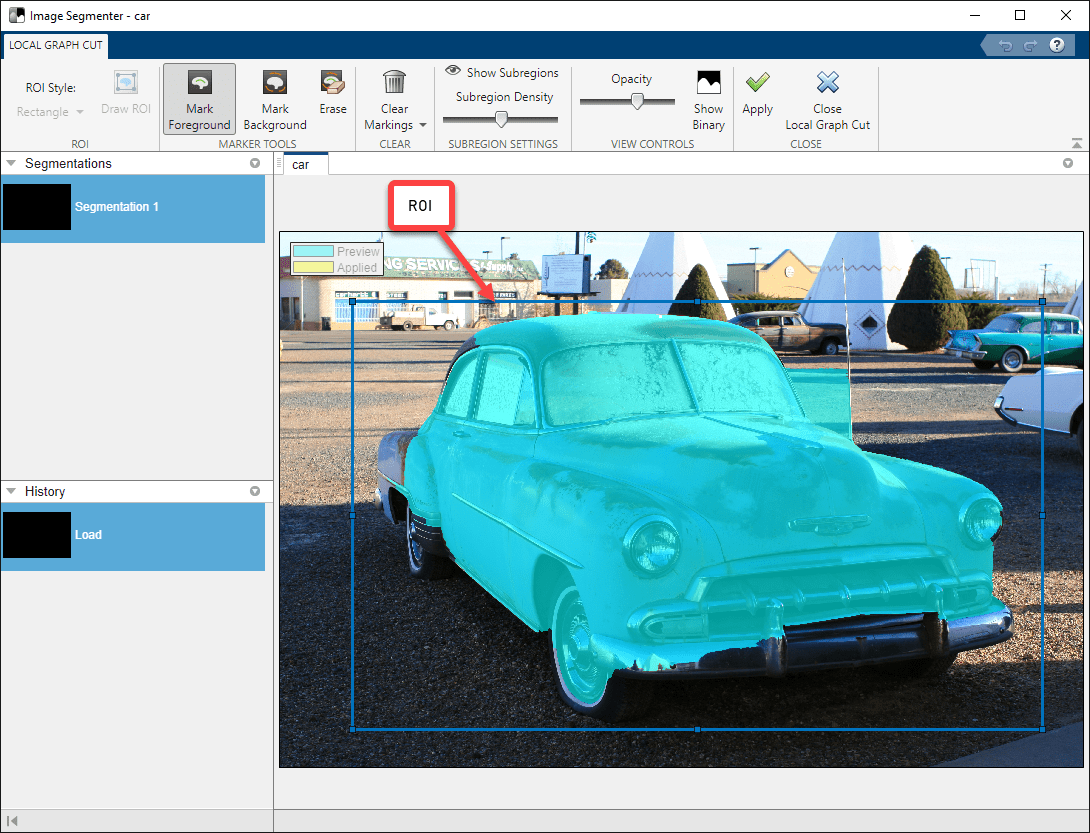Toggle Show Subregions eye icon
Viewport: 1090px width, 833px height.
(453, 72)
